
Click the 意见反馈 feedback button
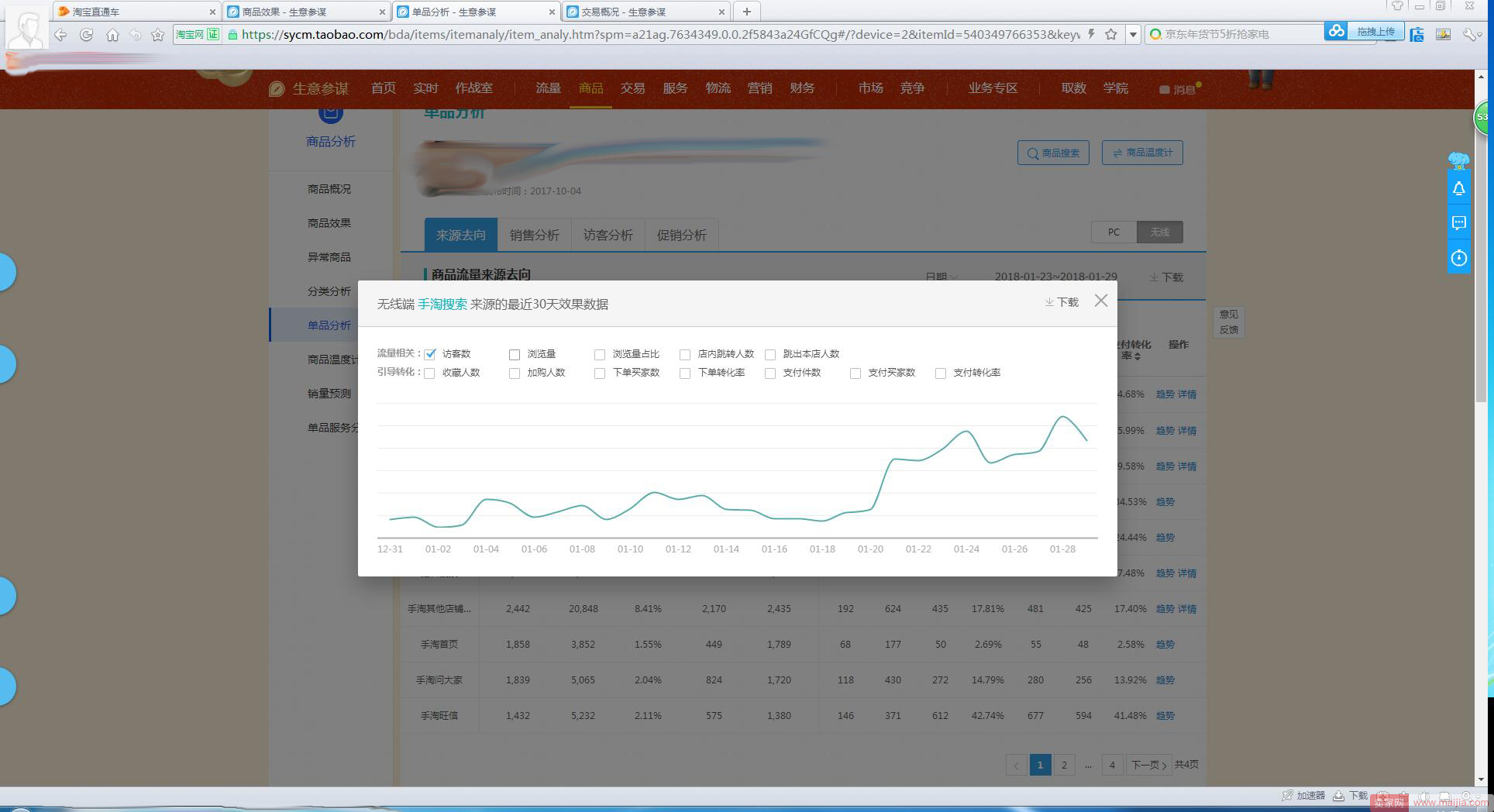tap(1228, 322)
